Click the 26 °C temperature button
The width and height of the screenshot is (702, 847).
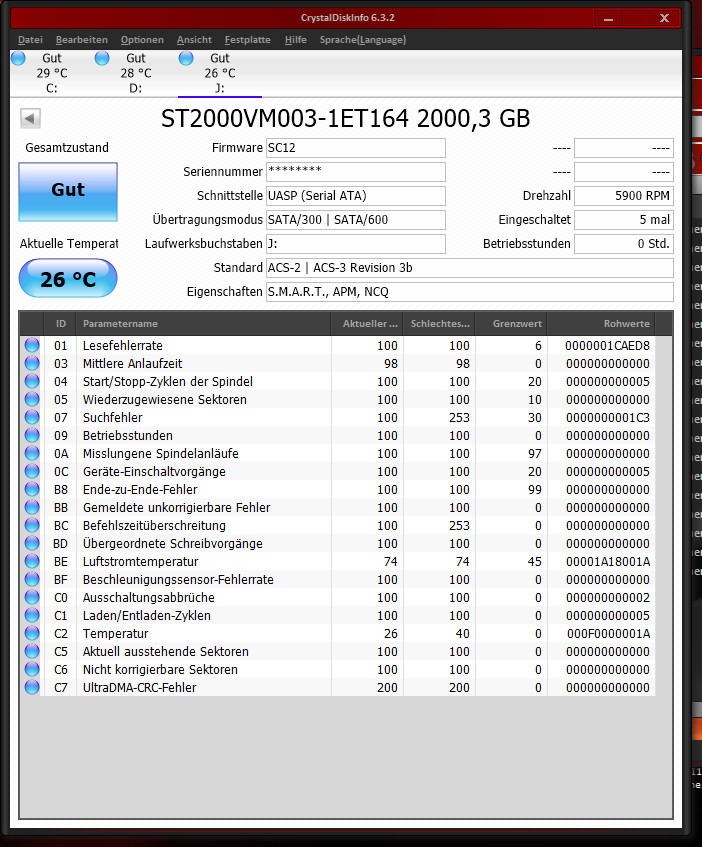[68, 279]
